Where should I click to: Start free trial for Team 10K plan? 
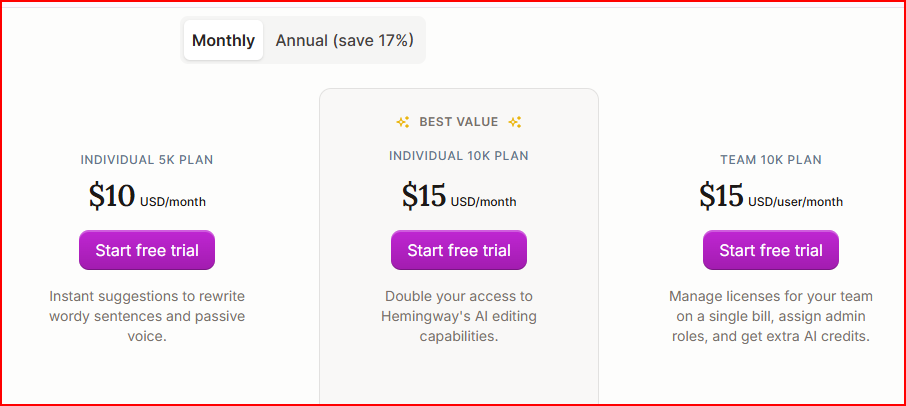(771, 250)
